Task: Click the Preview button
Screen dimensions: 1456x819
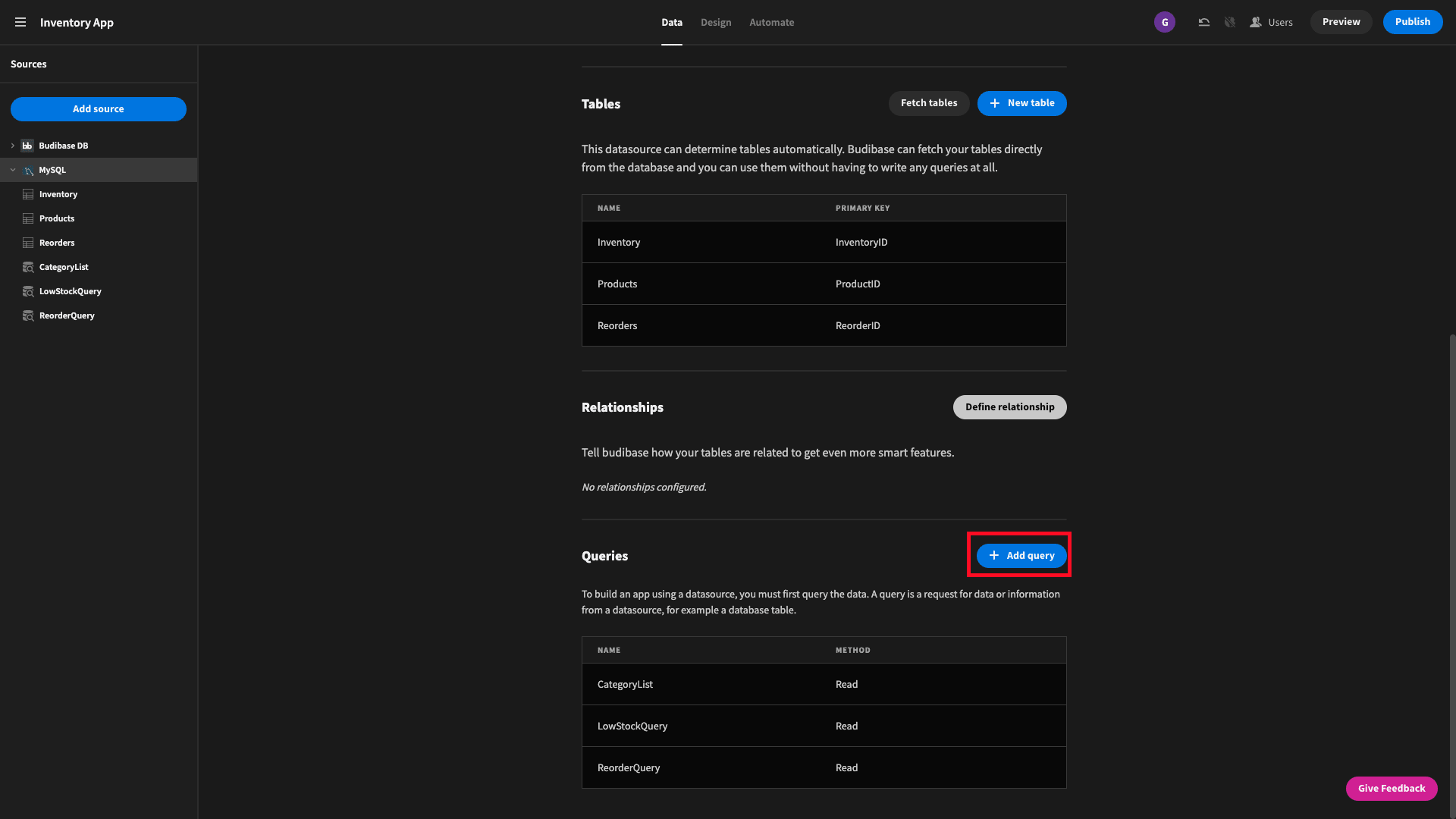Action: pos(1341,22)
